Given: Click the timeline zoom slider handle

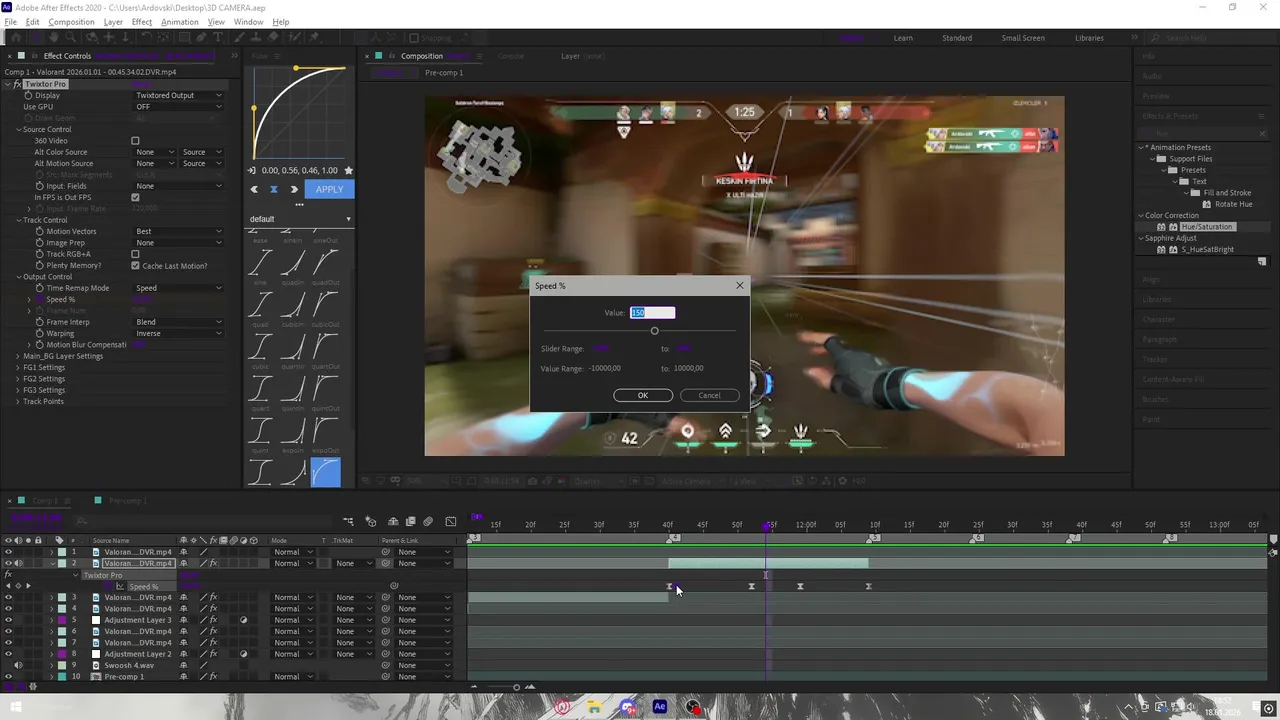Looking at the screenshot, I should [x=516, y=687].
